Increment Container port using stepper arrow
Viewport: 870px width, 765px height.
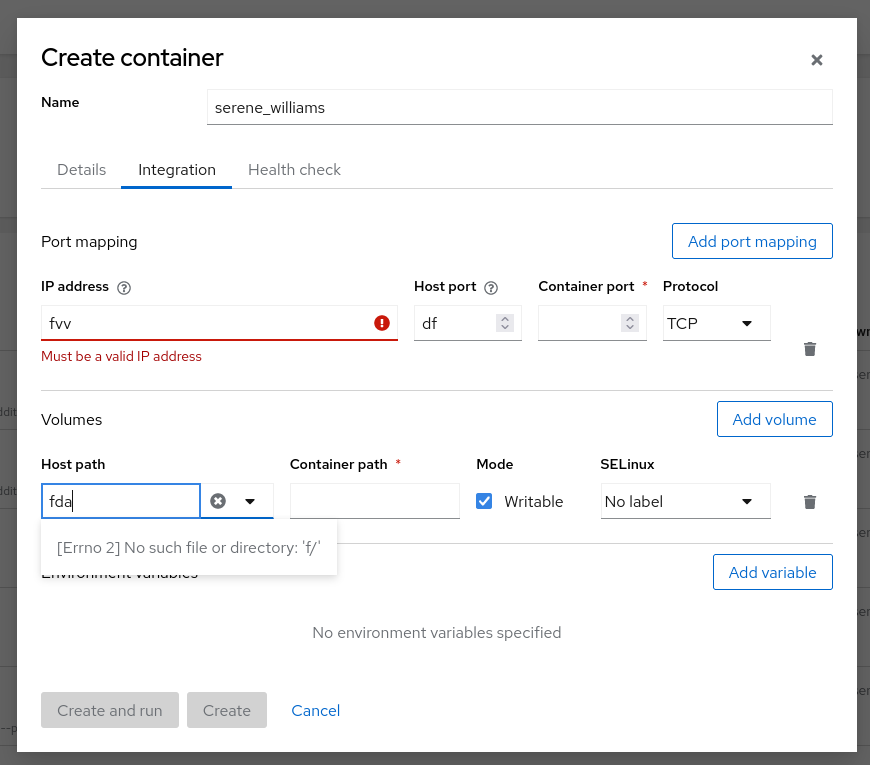pyautogui.click(x=629, y=318)
